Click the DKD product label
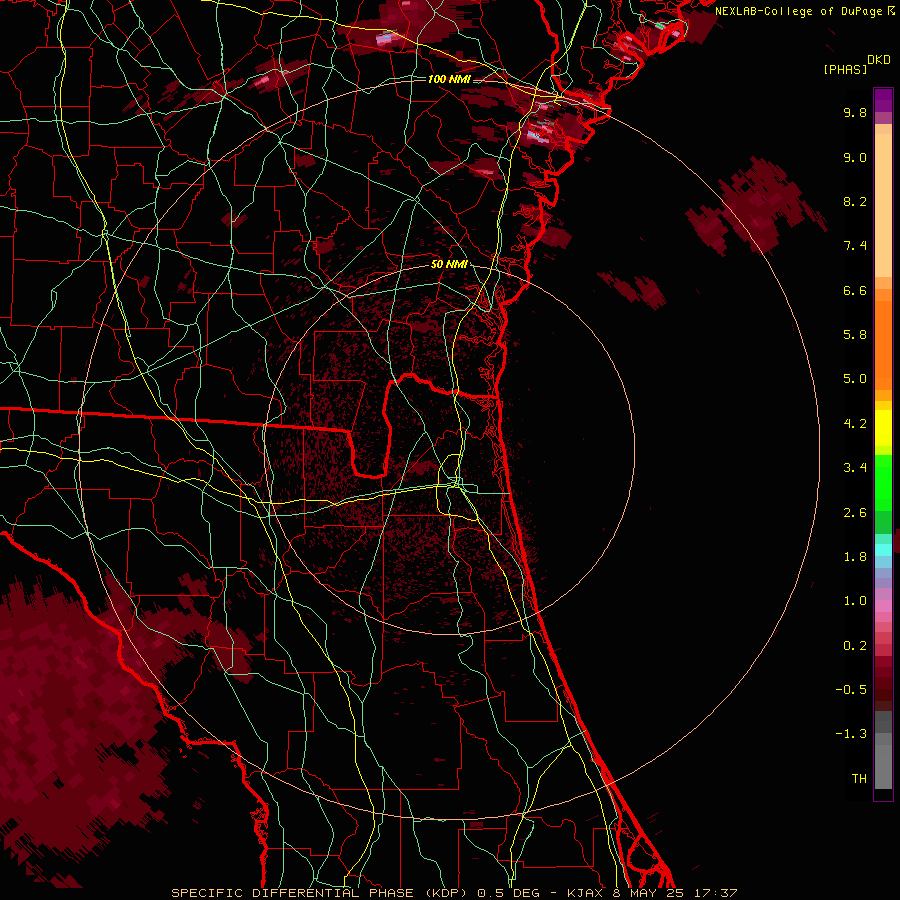Image resolution: width=900 pixels, height=900 pixels. click(879, 60)
